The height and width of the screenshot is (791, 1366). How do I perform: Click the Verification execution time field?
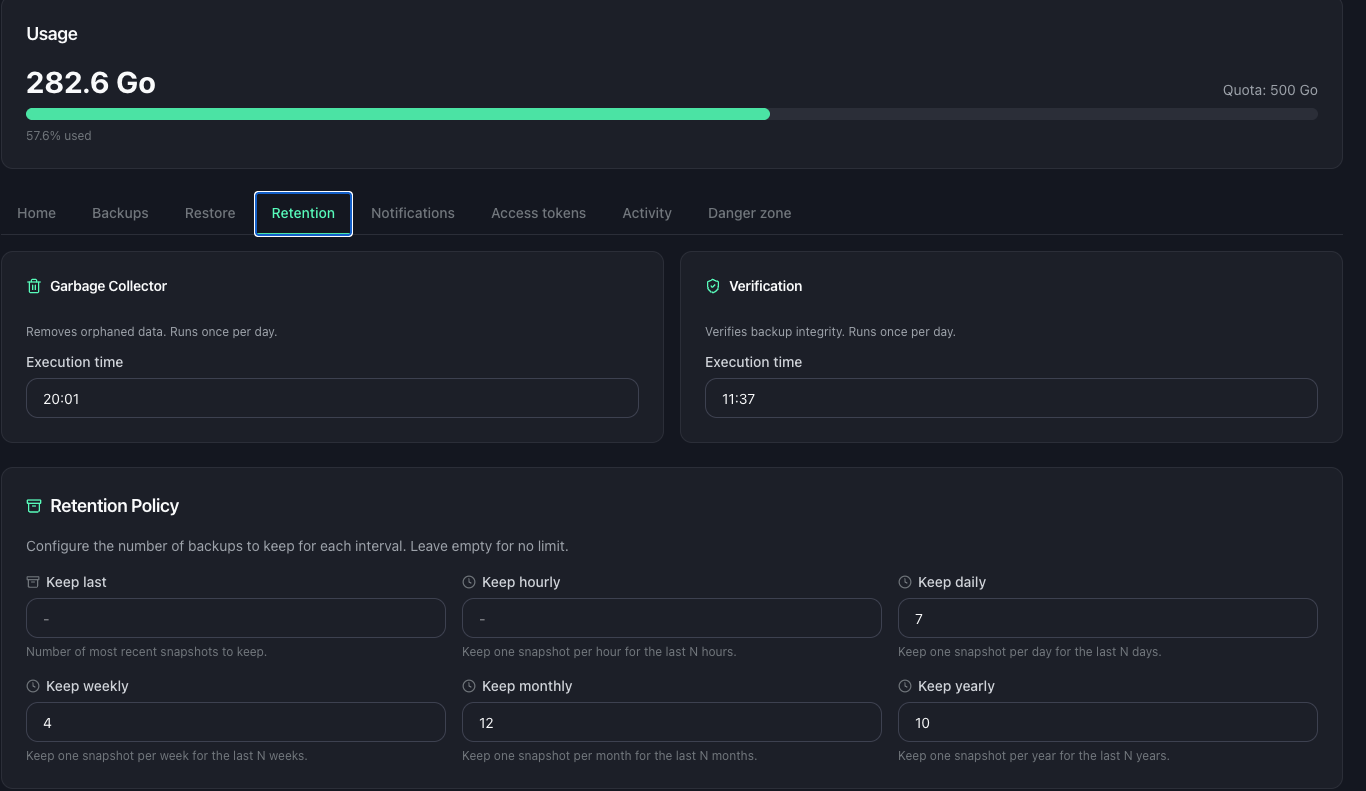pyautogui.click(x=1011, y=398)
